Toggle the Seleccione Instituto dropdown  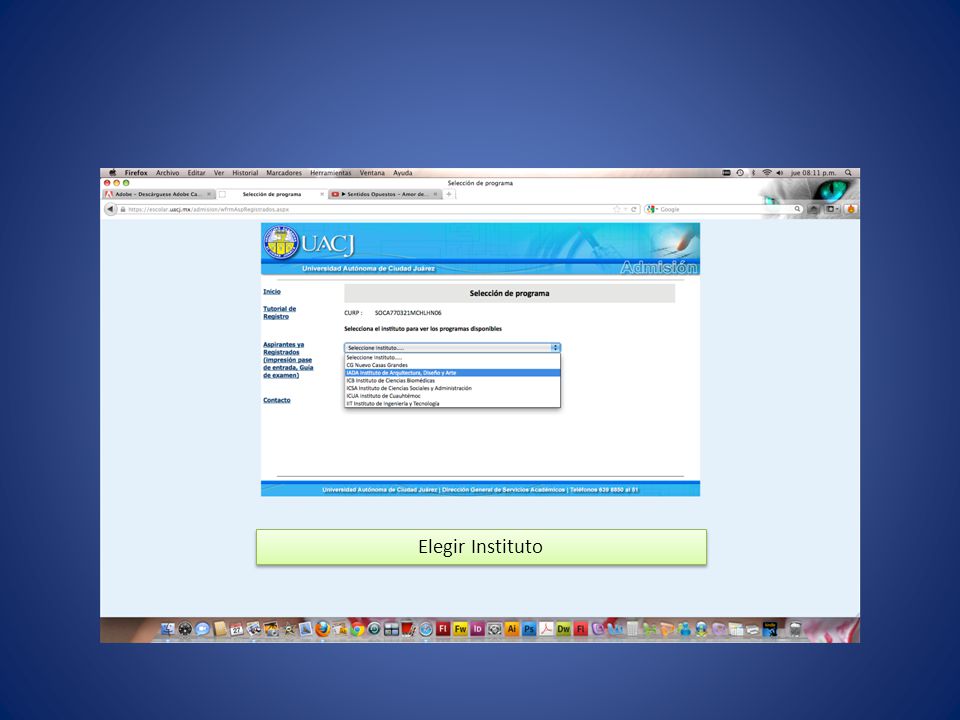click(x=452, y=348)
